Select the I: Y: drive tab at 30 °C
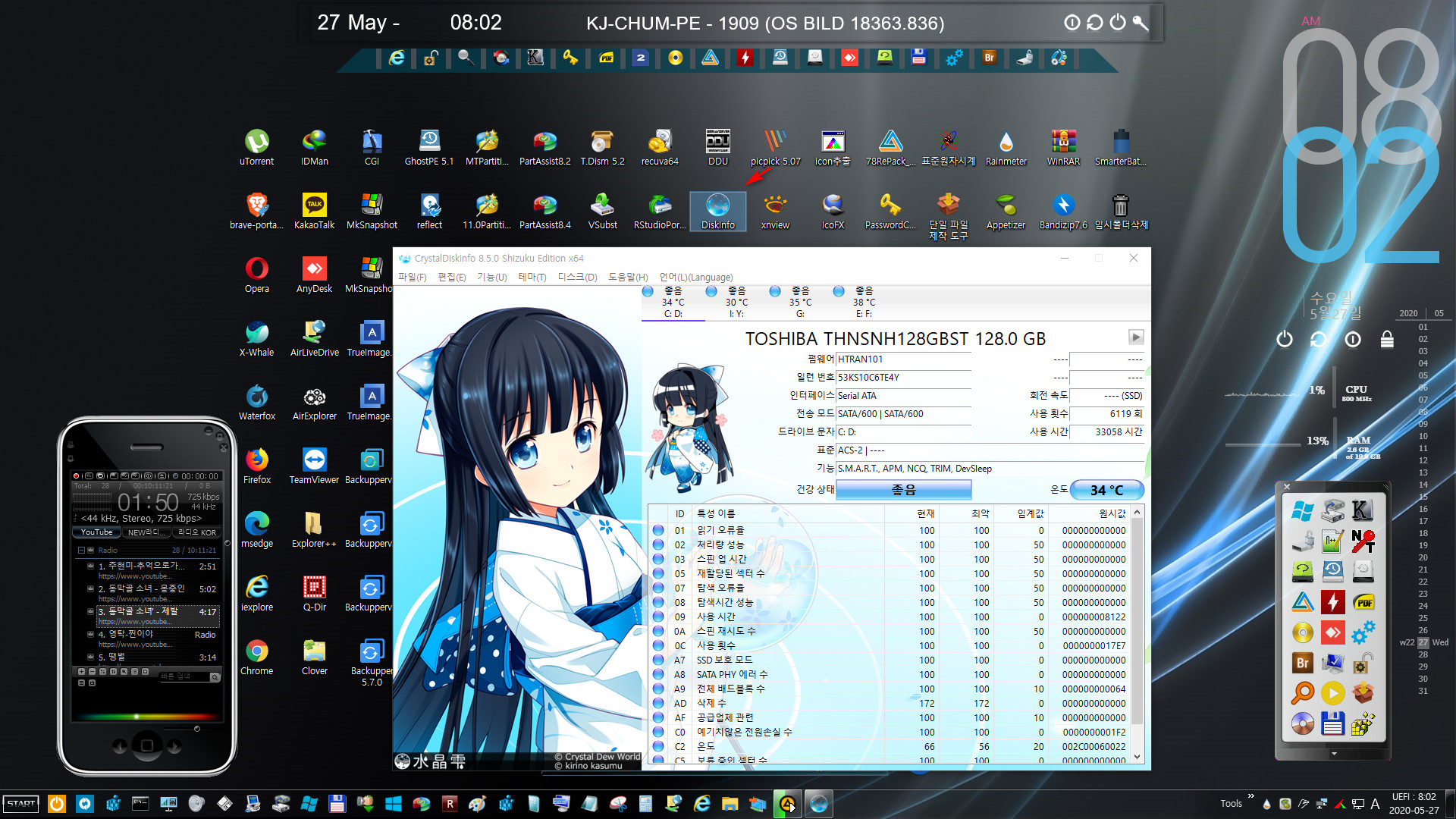This screenshot has height=819, width=1456. tap(736, 302)
